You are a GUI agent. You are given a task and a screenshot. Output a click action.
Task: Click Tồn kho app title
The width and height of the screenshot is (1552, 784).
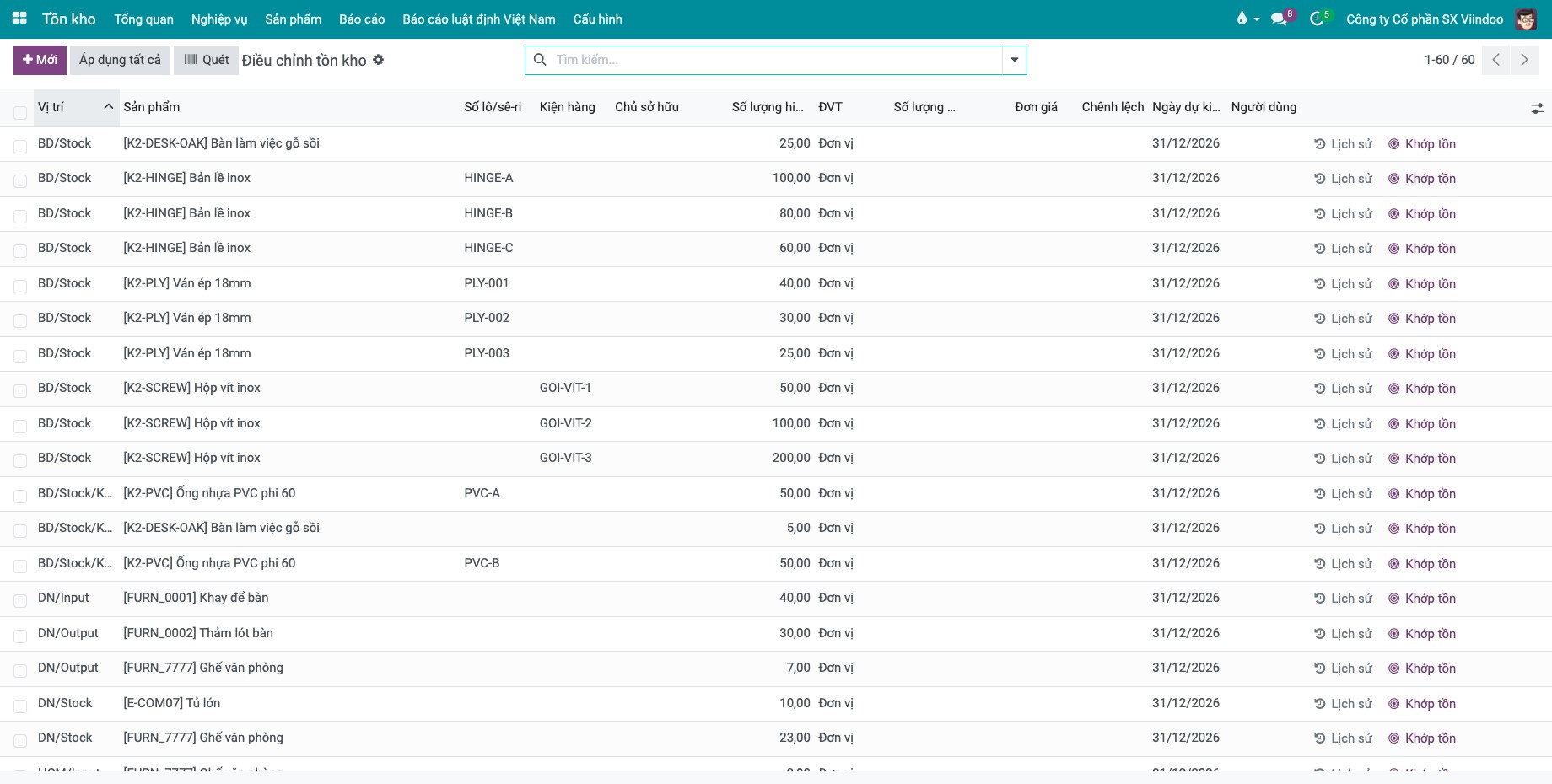click(x=69, y=19)
